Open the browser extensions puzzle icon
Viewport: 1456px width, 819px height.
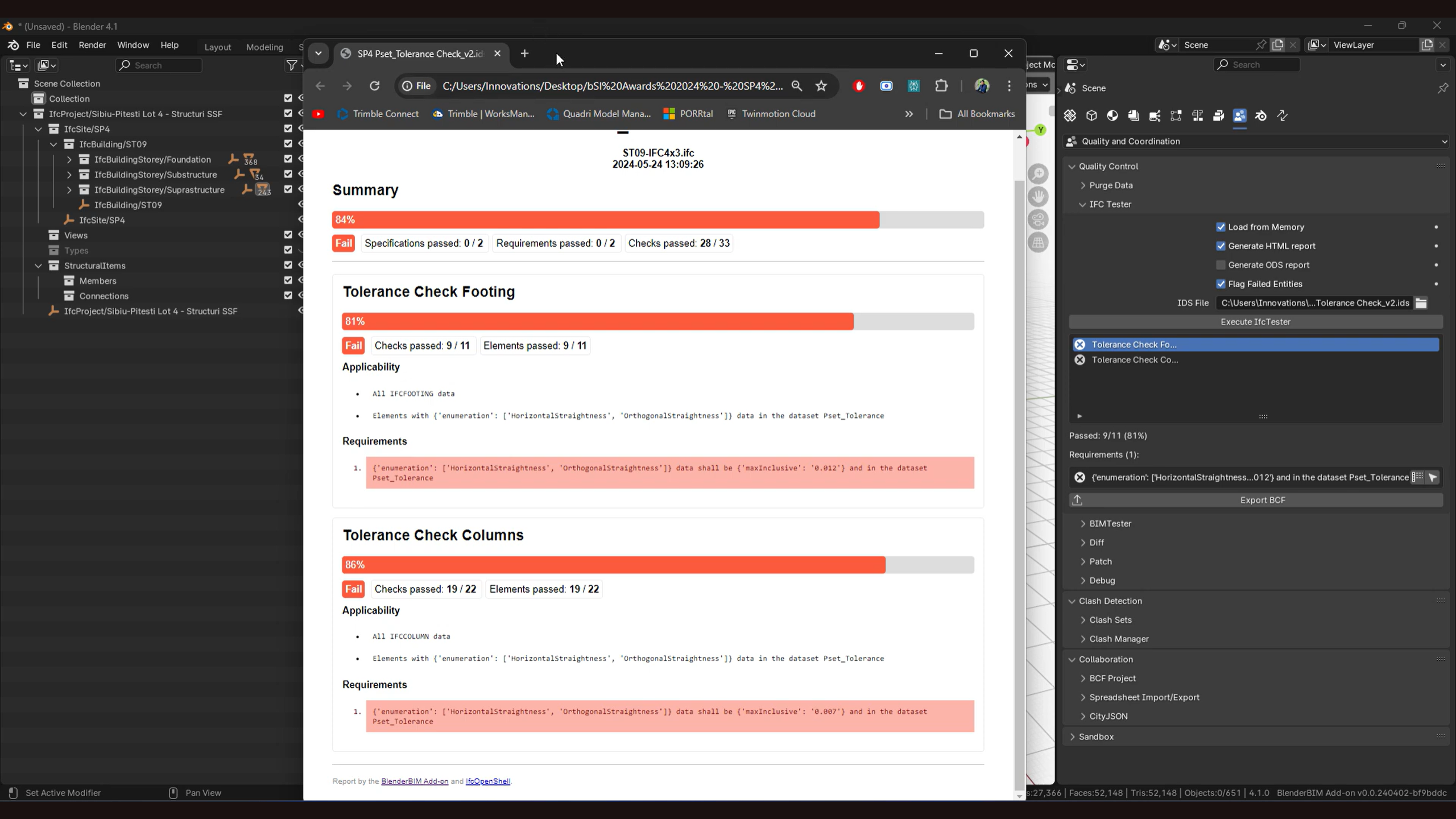pos(941,86)
